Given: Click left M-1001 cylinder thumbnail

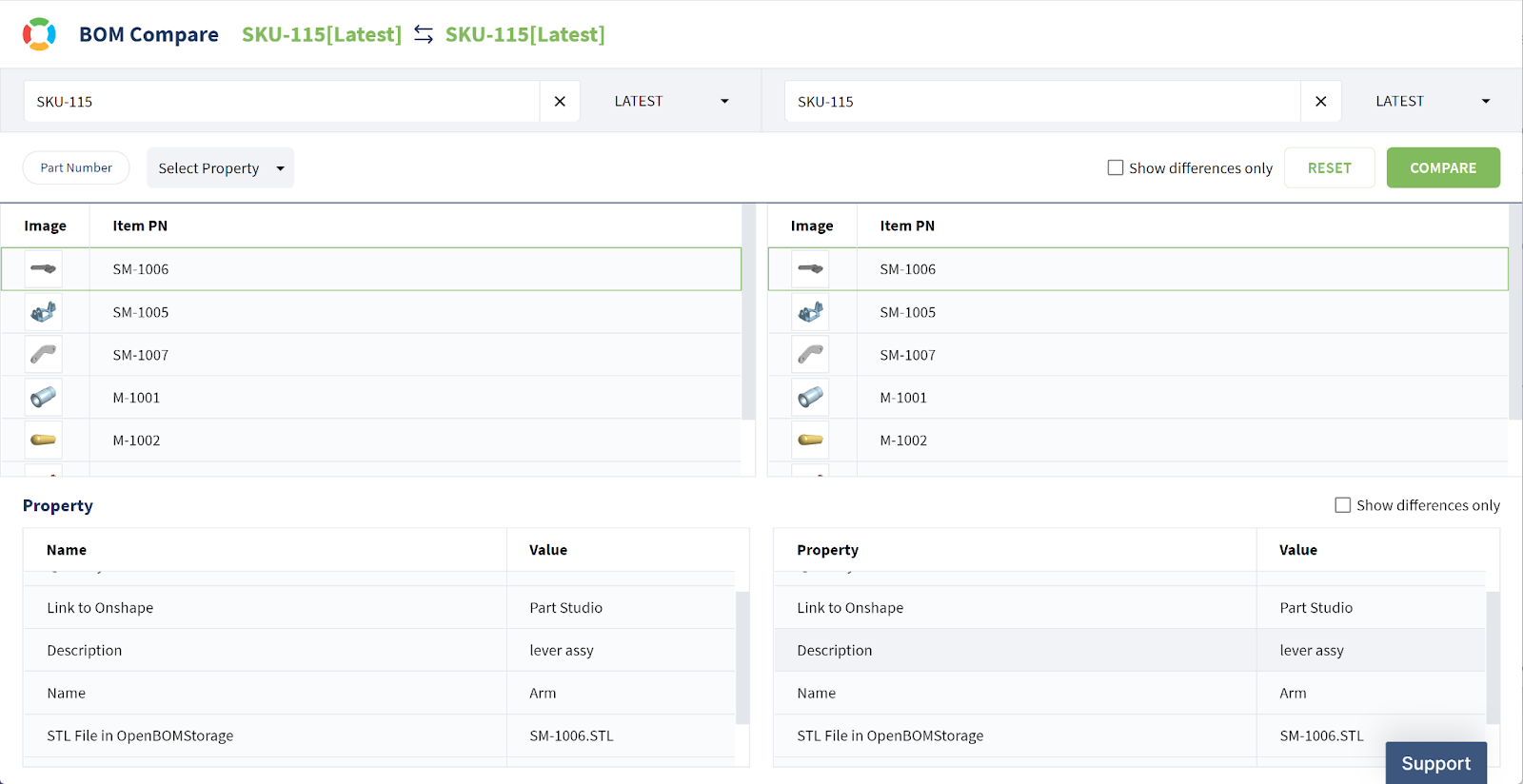Looking at the screenshot, I should pyautogui.click(x=44, y=398).
